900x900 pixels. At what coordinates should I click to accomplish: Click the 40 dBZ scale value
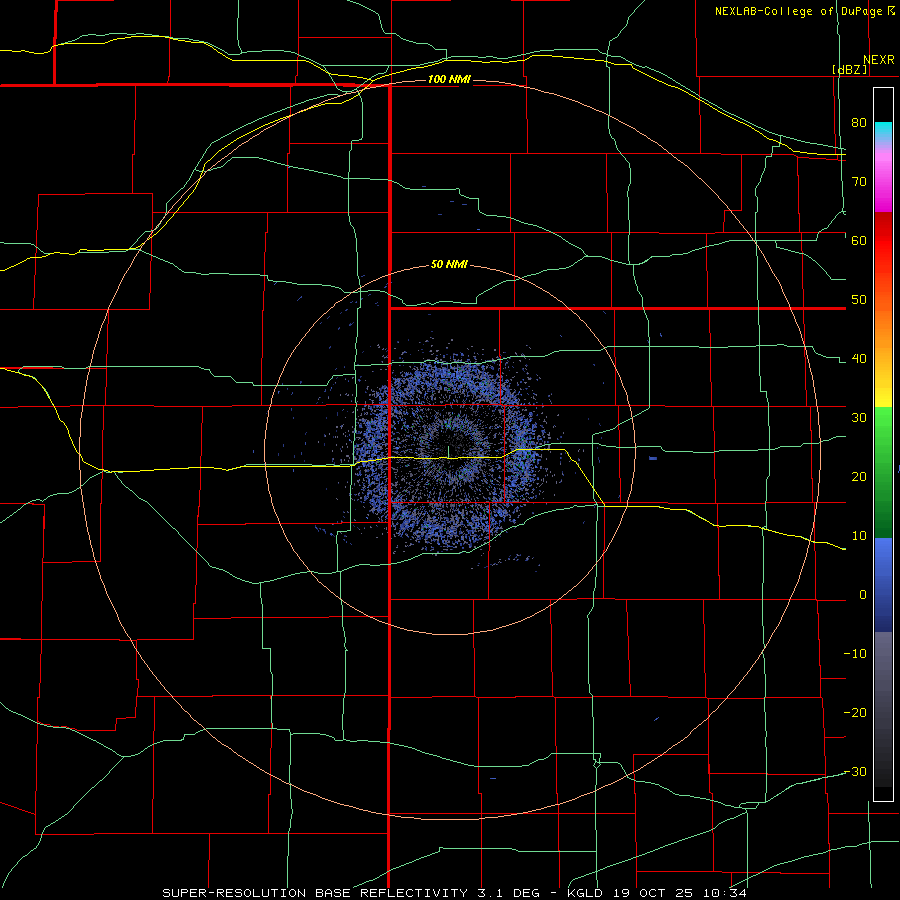[x=859, y=359]
